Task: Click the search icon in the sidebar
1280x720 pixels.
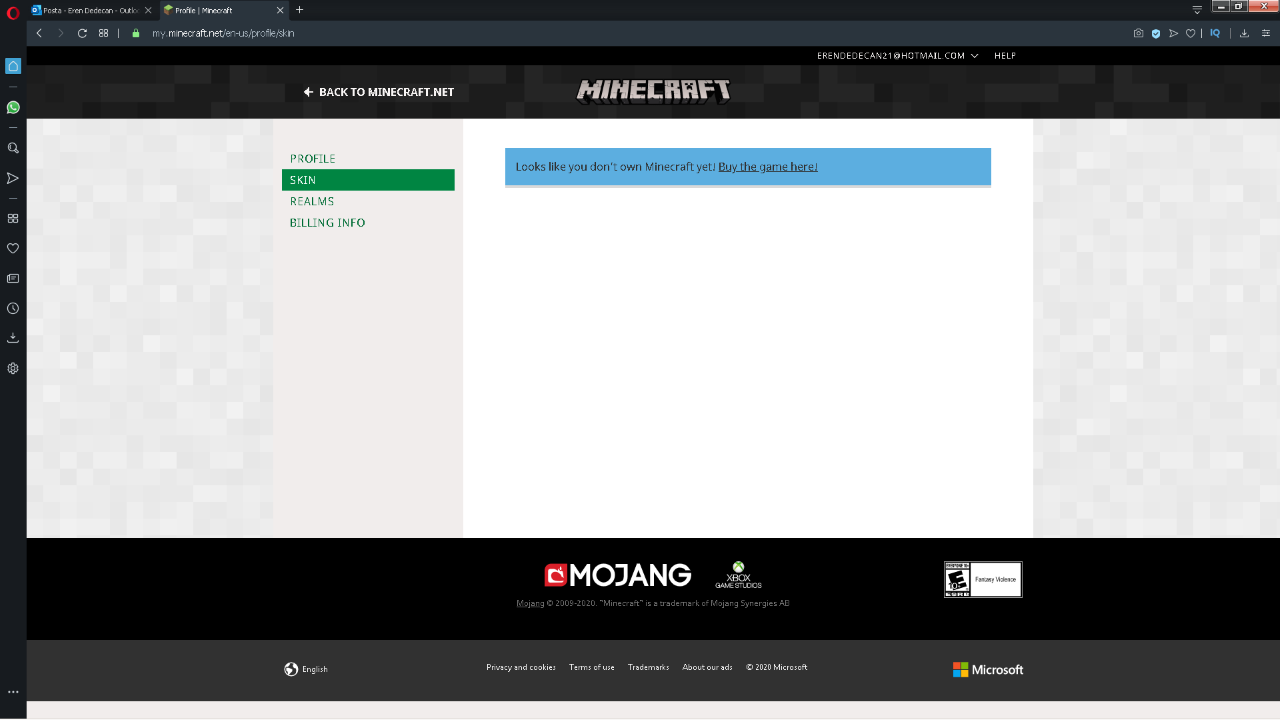Action: (x=13, y=148)
